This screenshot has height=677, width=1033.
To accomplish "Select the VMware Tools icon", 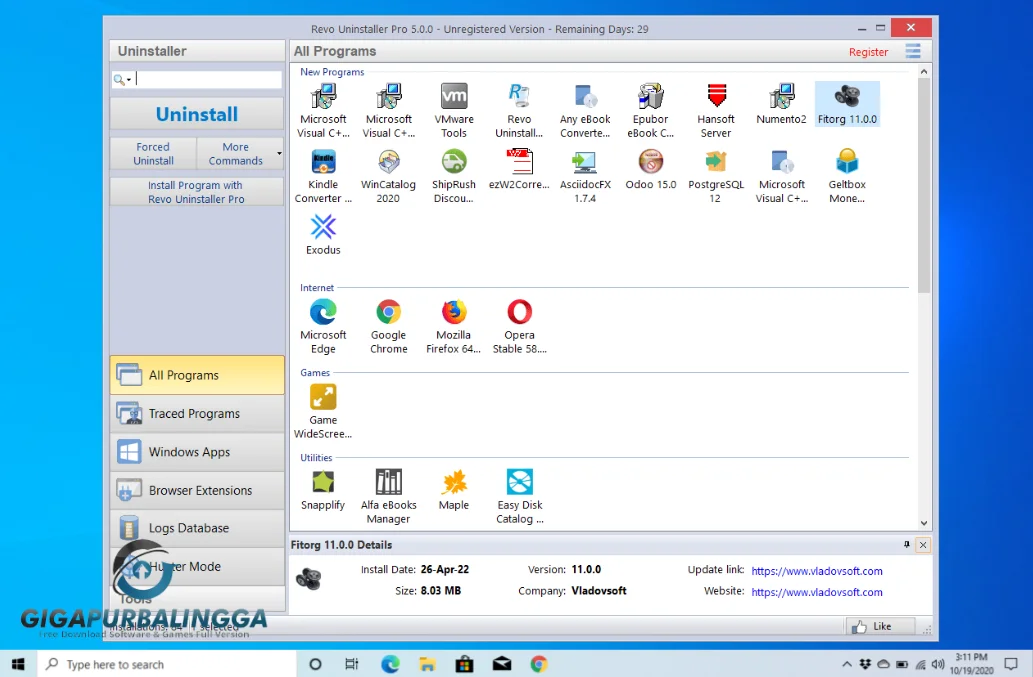I will point(454,99).
